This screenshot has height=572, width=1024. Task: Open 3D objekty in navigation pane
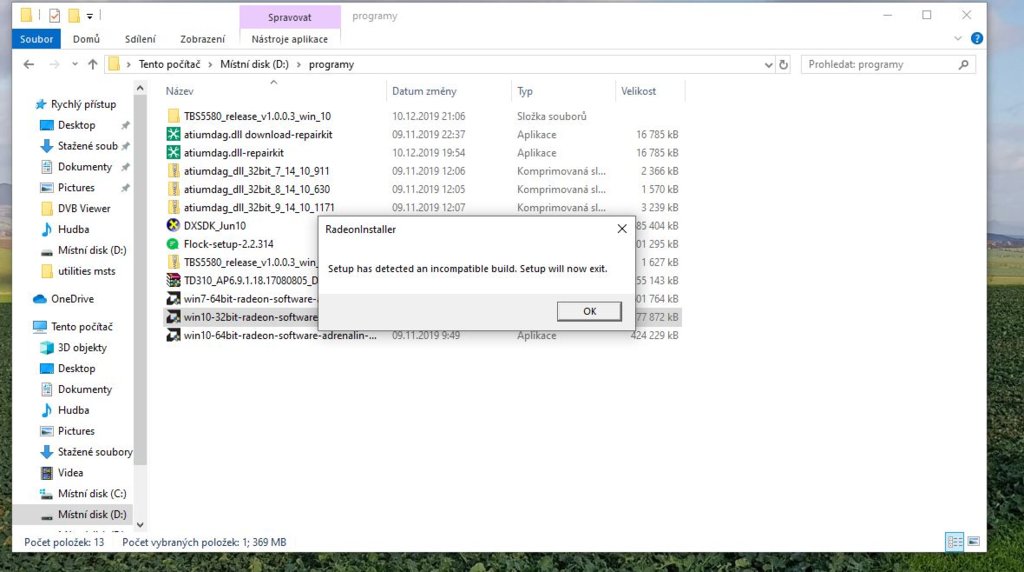click(x=82, y=348)
